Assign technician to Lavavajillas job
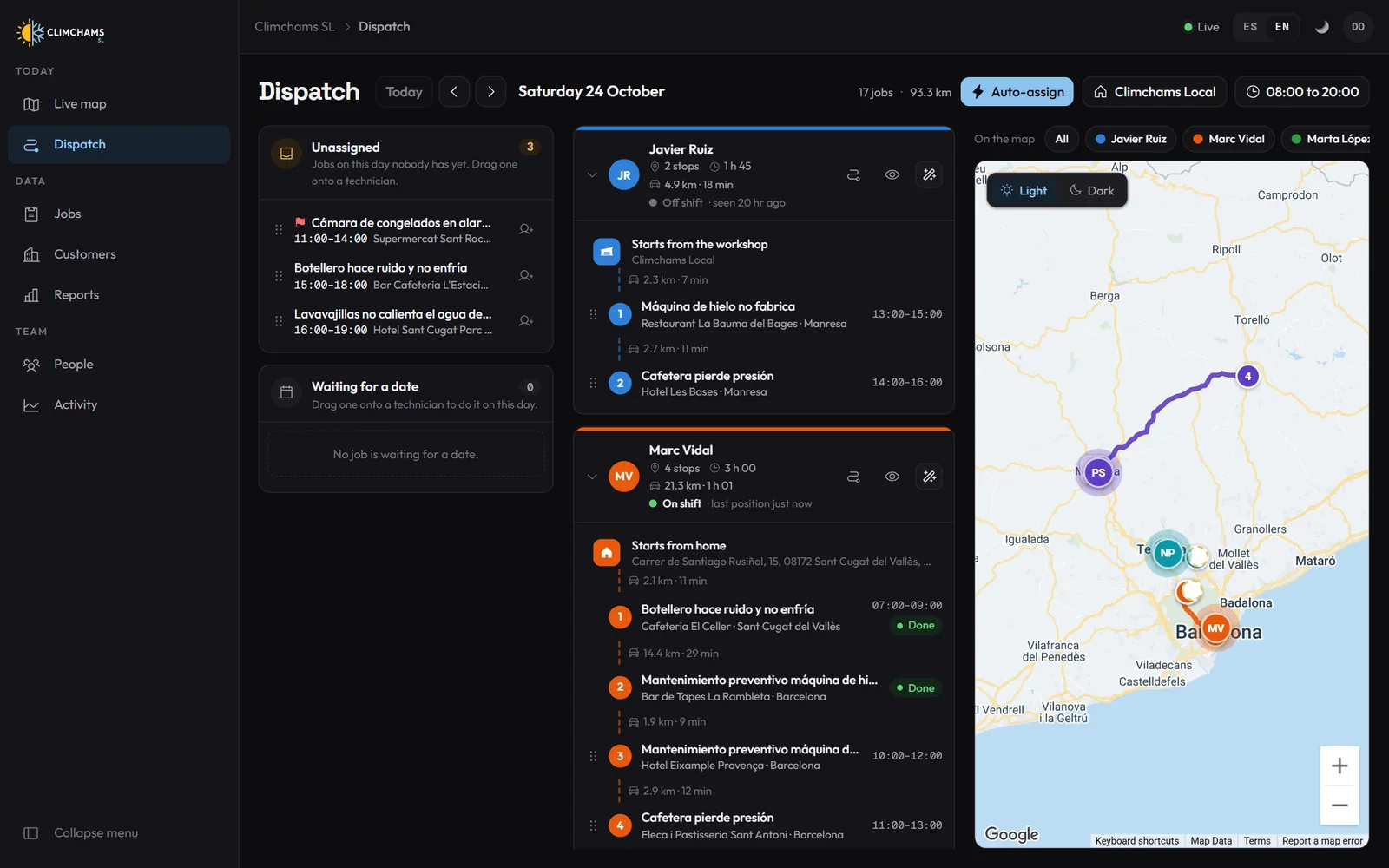Screen dimensions: 1389x868 [526, 321]
